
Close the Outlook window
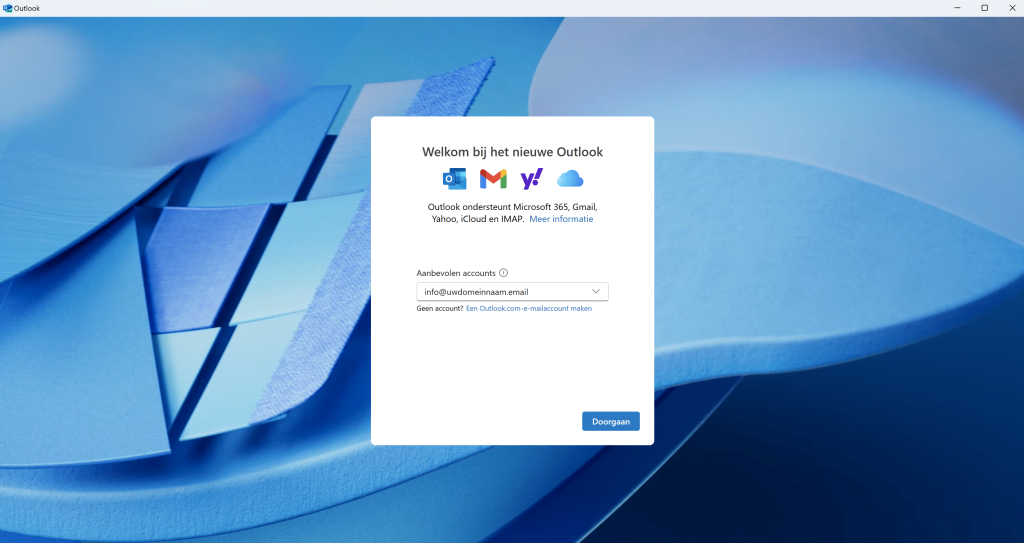[1012, 8]
